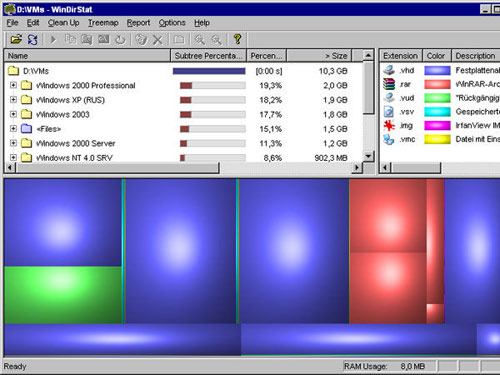Open a drive with the toolbar Open icon
Screen dimensions: 500x375
click(x=16, y=40)
